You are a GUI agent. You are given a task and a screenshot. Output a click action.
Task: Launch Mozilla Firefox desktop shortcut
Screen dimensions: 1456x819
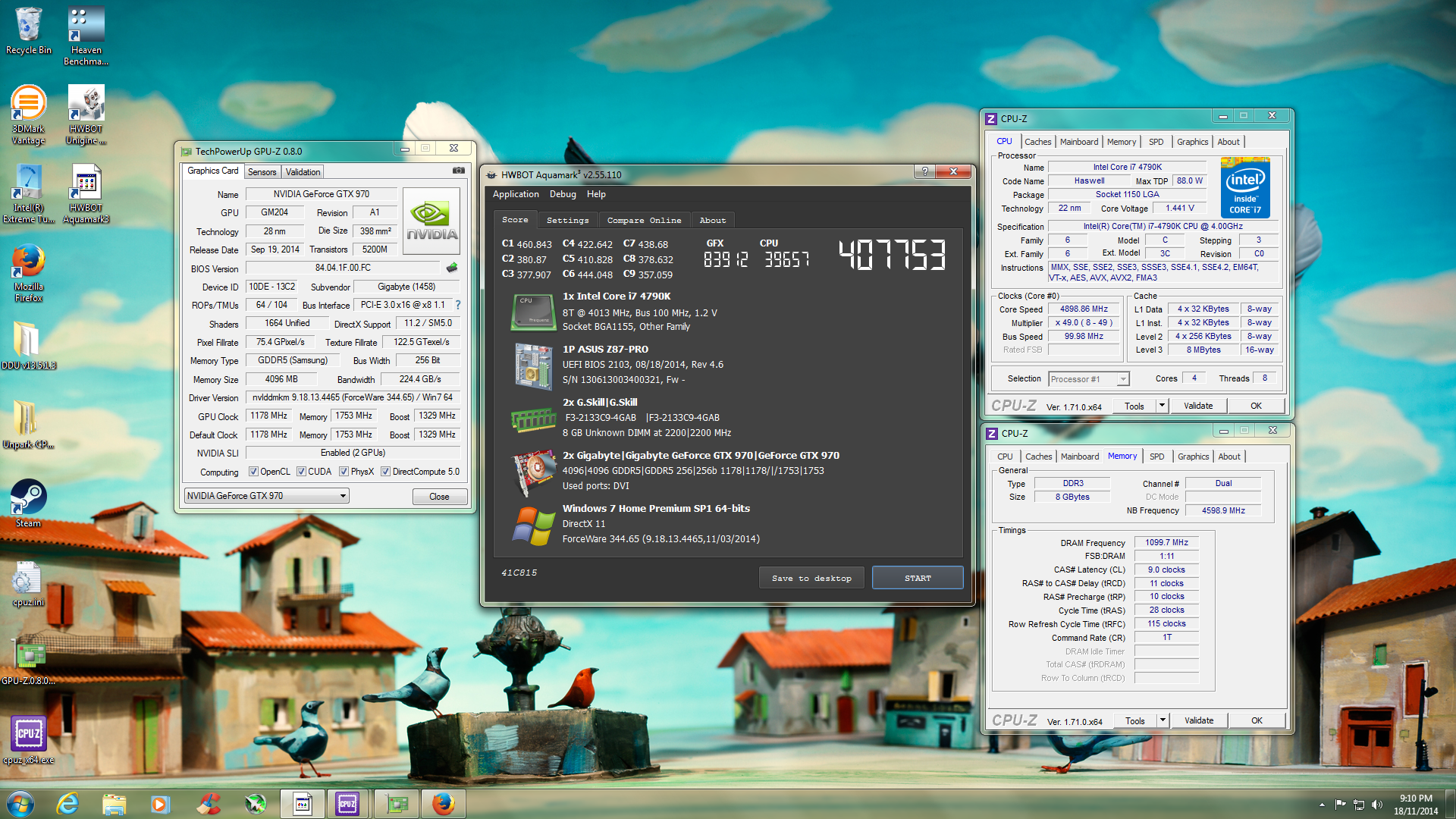point(29,272)
